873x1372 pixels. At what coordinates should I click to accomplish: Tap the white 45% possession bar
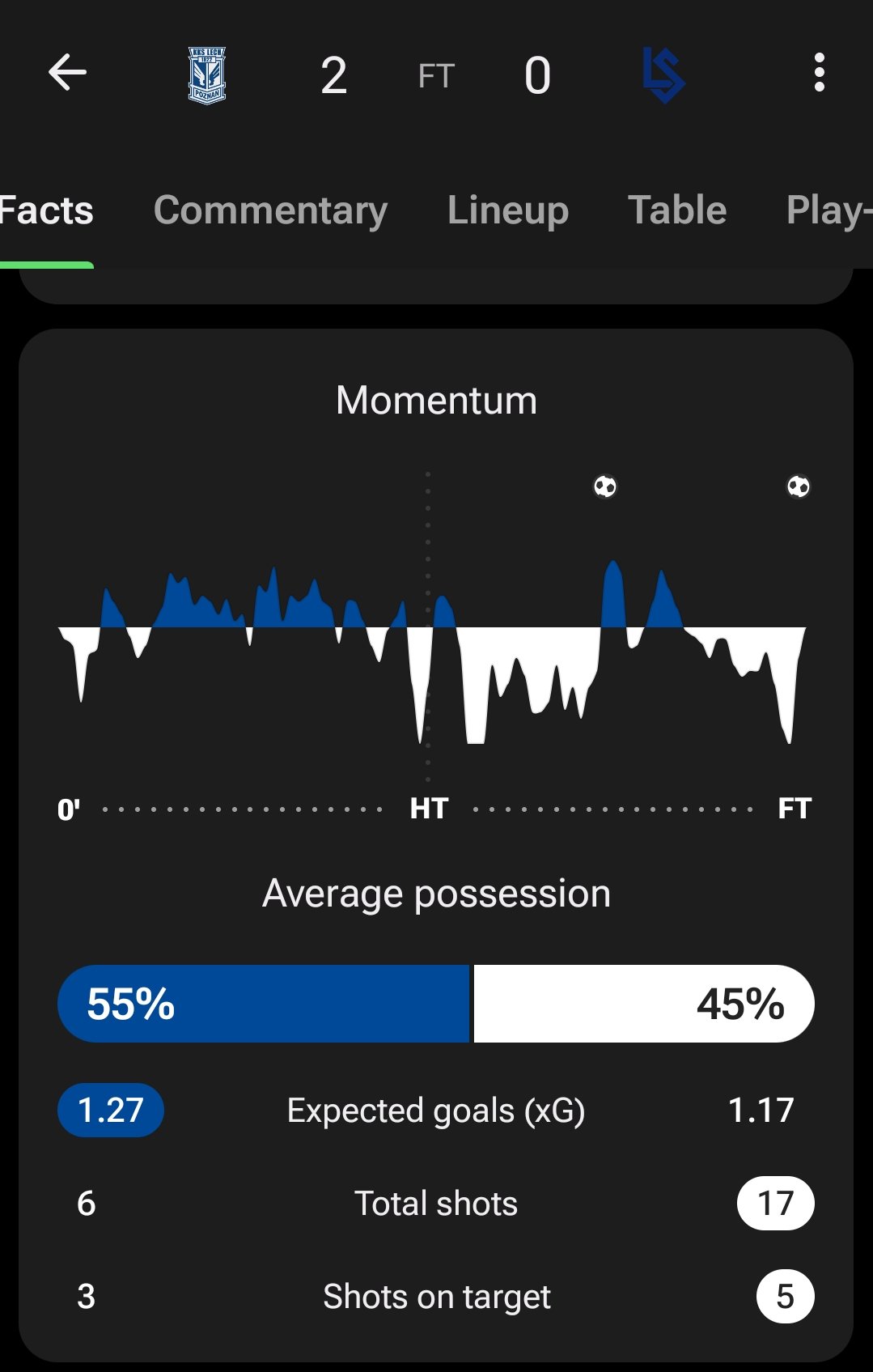pyautogui.click(x=643, y=1004)
